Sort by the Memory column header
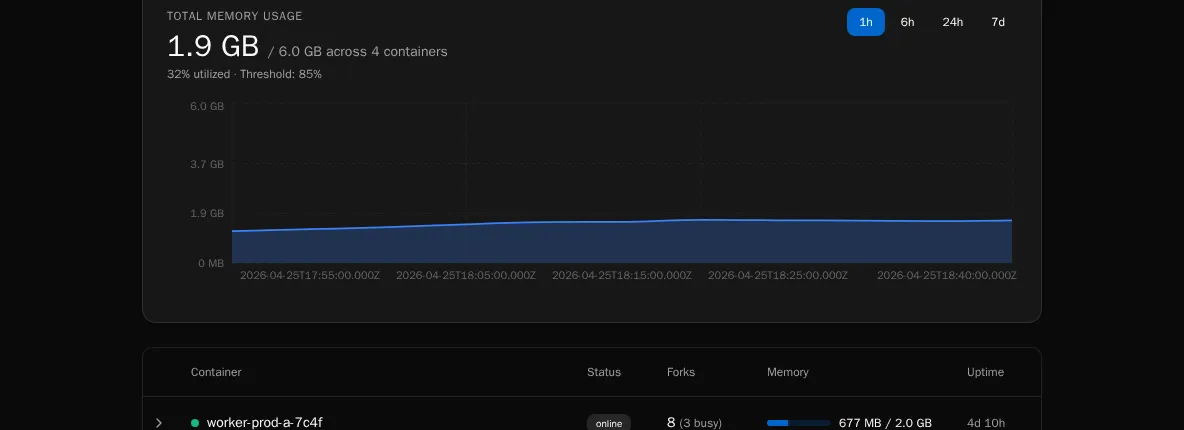1184x430 pixels. pos(787,372)
